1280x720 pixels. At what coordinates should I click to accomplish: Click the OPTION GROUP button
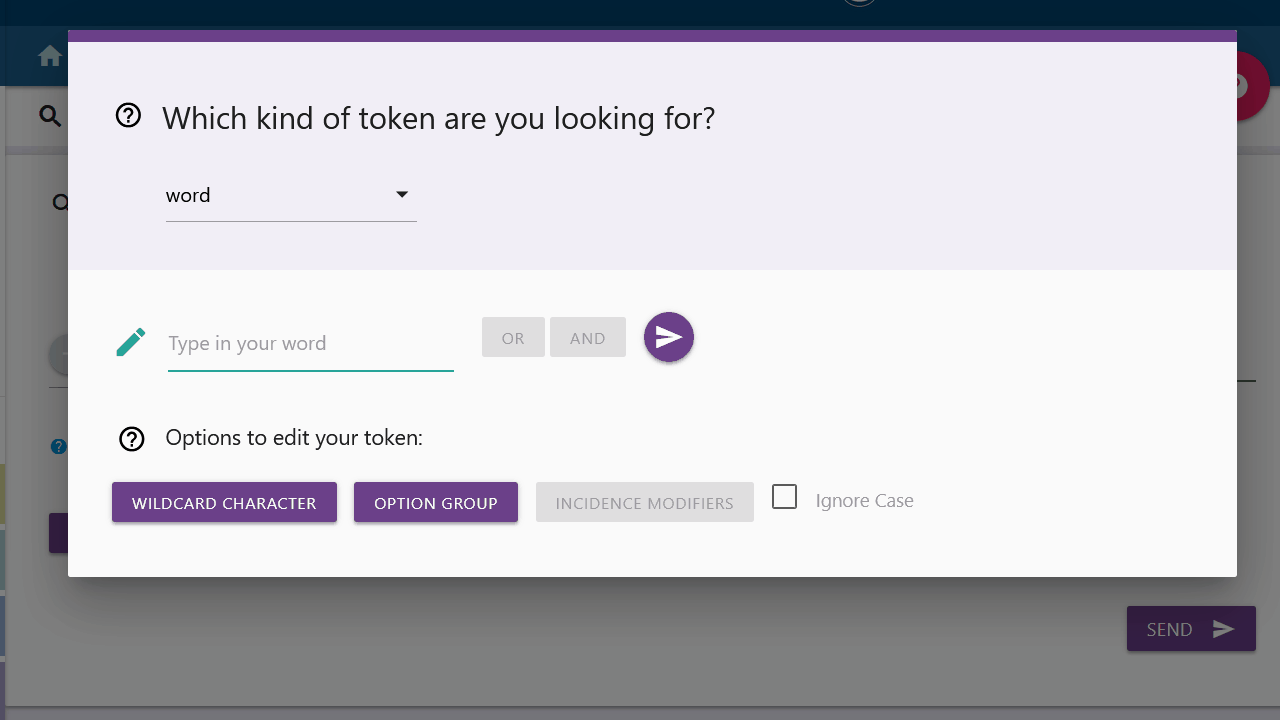click(x=436, y=503)
